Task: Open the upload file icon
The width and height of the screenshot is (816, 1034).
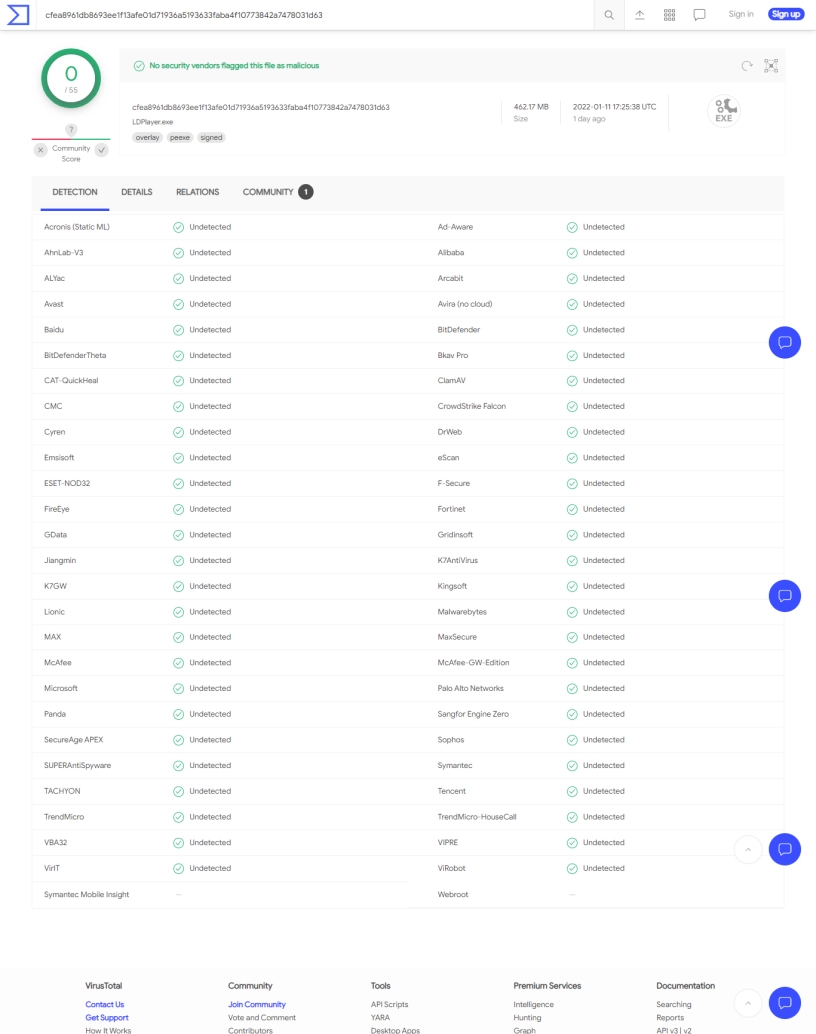Action: tap(640, 15)
